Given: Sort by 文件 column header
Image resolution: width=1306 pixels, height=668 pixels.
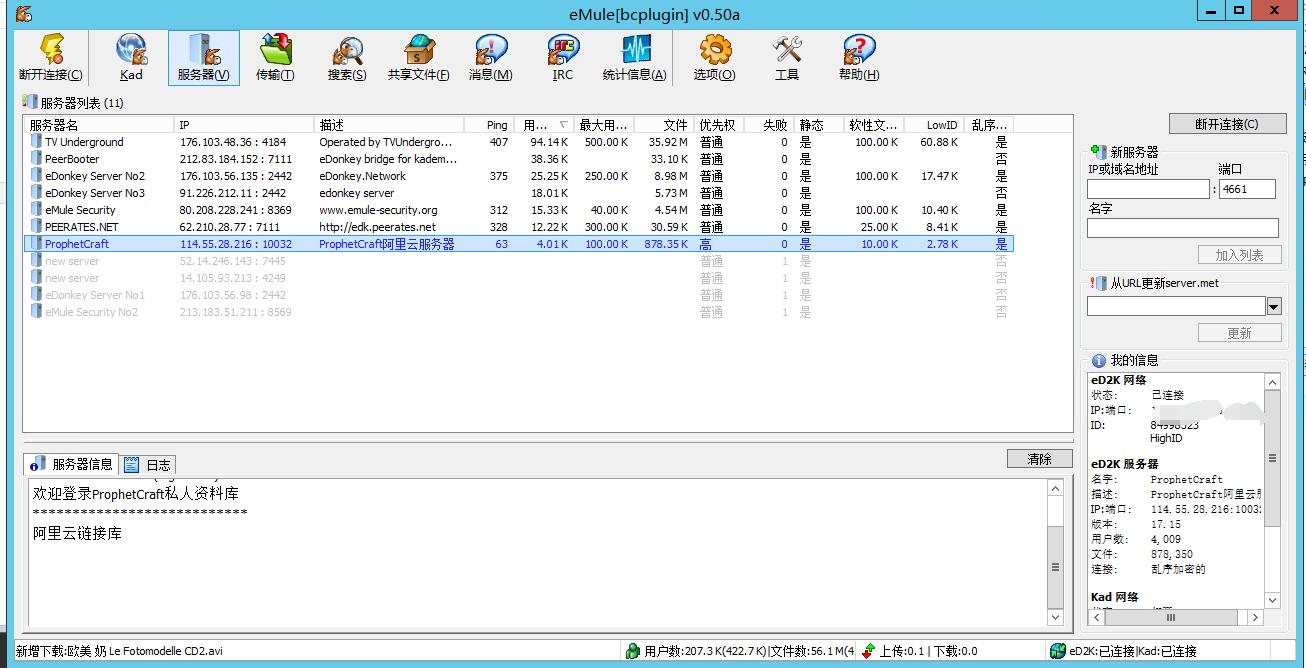Looking at the screenshot, I should point(663,125).
